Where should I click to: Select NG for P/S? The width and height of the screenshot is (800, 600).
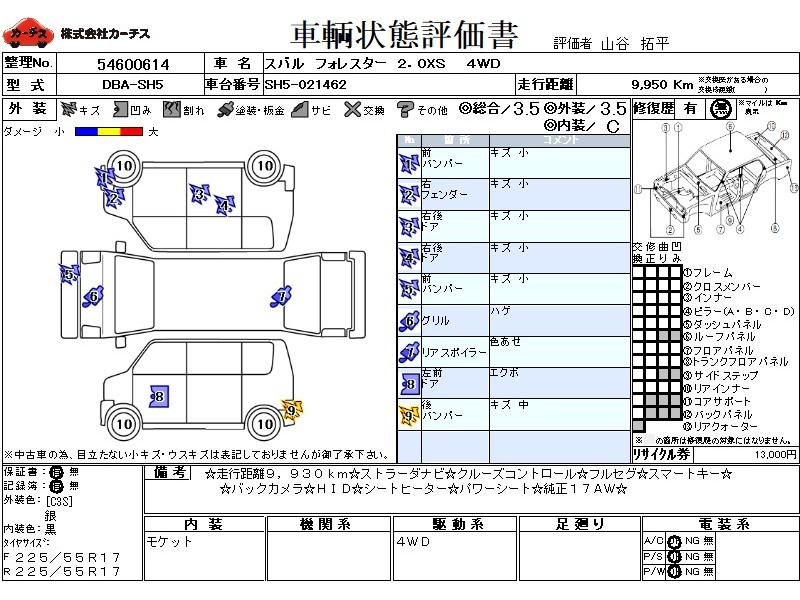coord(692,556)
